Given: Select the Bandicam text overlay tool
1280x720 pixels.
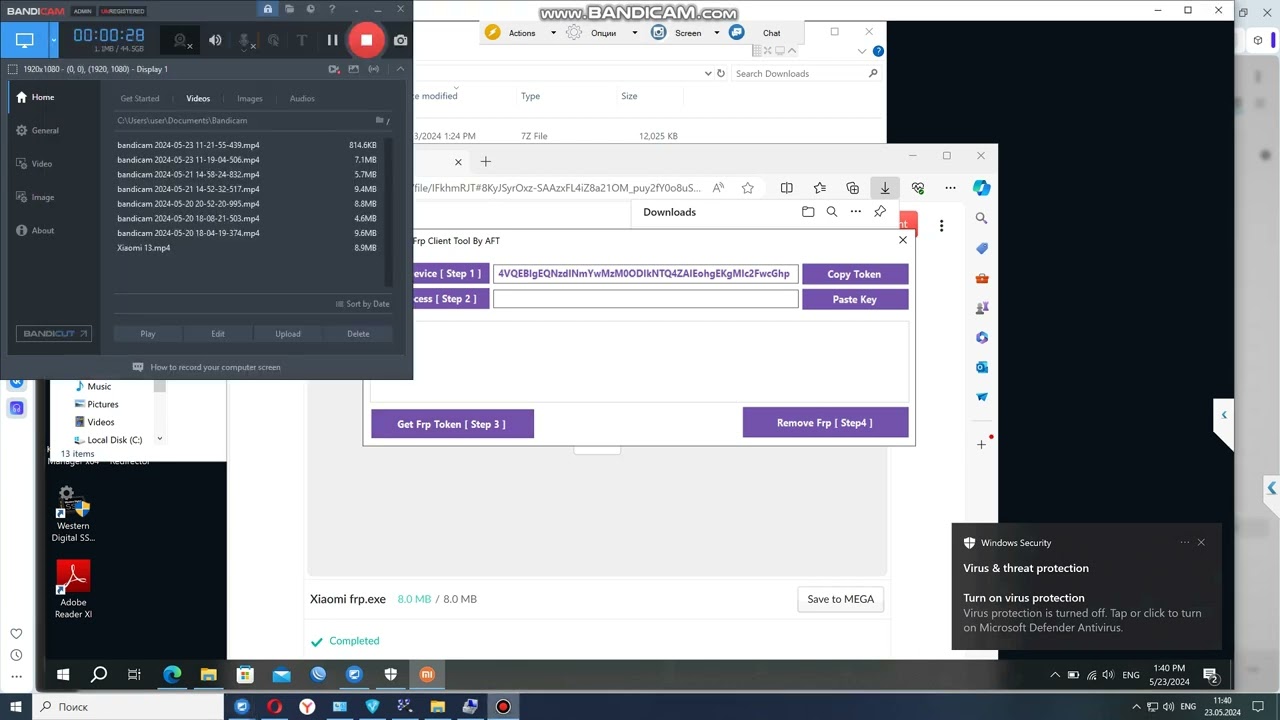Looking at the screenshot, I should (301, 40).
